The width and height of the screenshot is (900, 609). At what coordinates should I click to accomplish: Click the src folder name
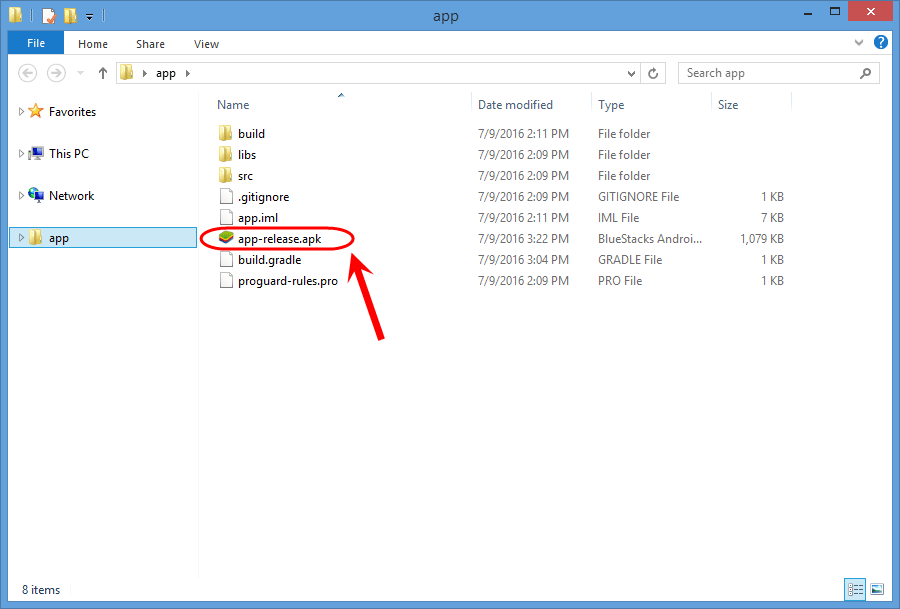coord(245,176)
